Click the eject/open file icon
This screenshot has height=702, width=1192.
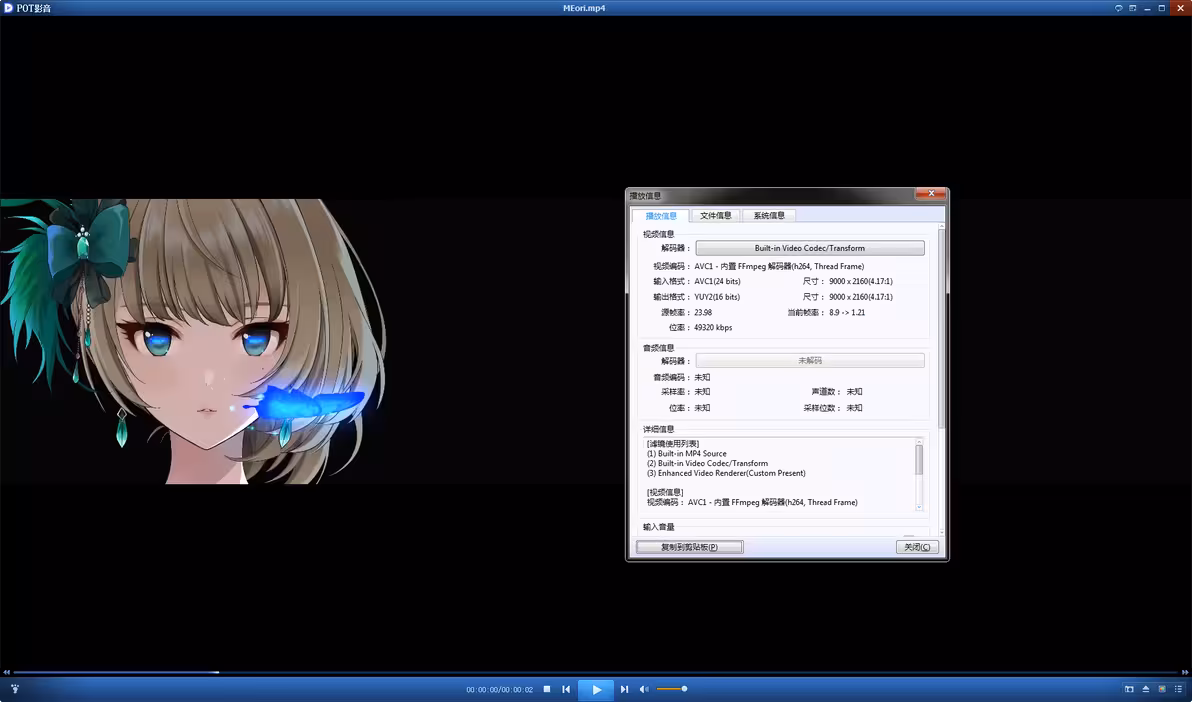[x=1146, y=689]
